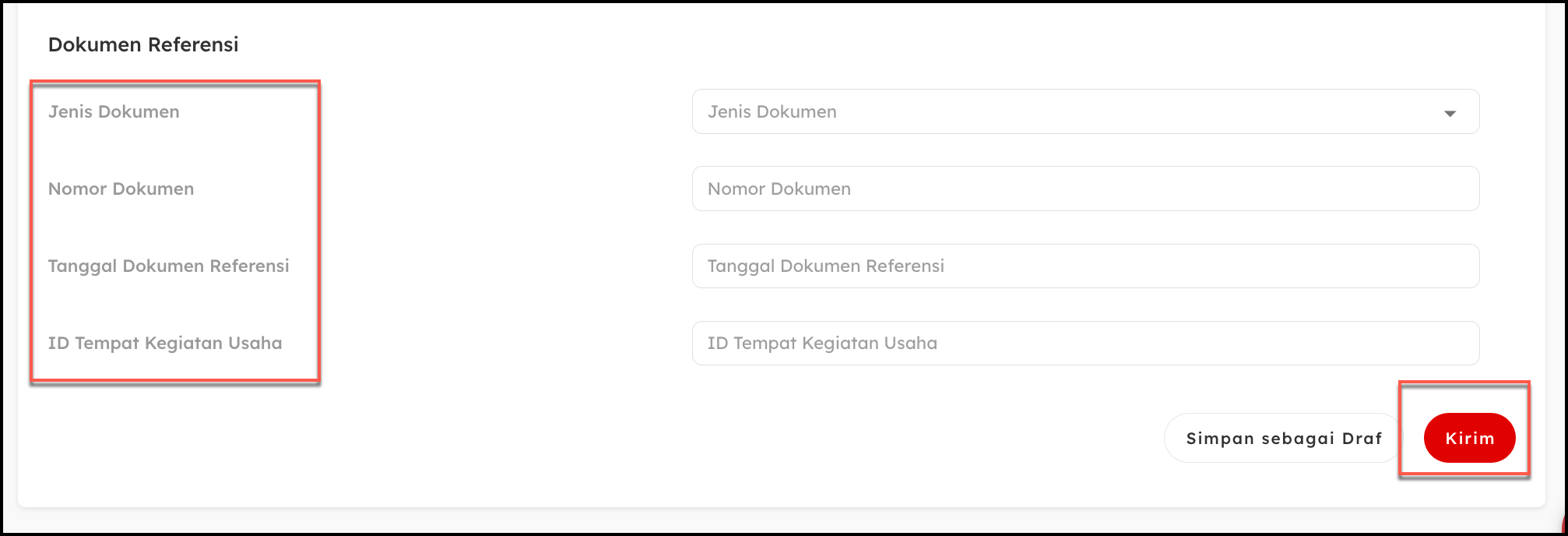The image size is (1568, 536).
Task: Click the Jenis Dokumen placeholder inside the dropdown
Action: coord(772,111)
